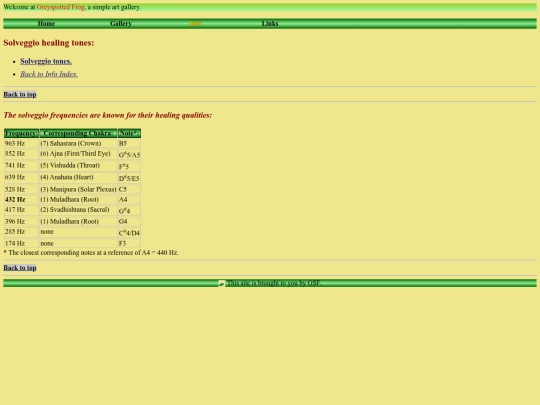Click the Solveggio healing tones heading
540x405 pixels.
pos(49,43)
